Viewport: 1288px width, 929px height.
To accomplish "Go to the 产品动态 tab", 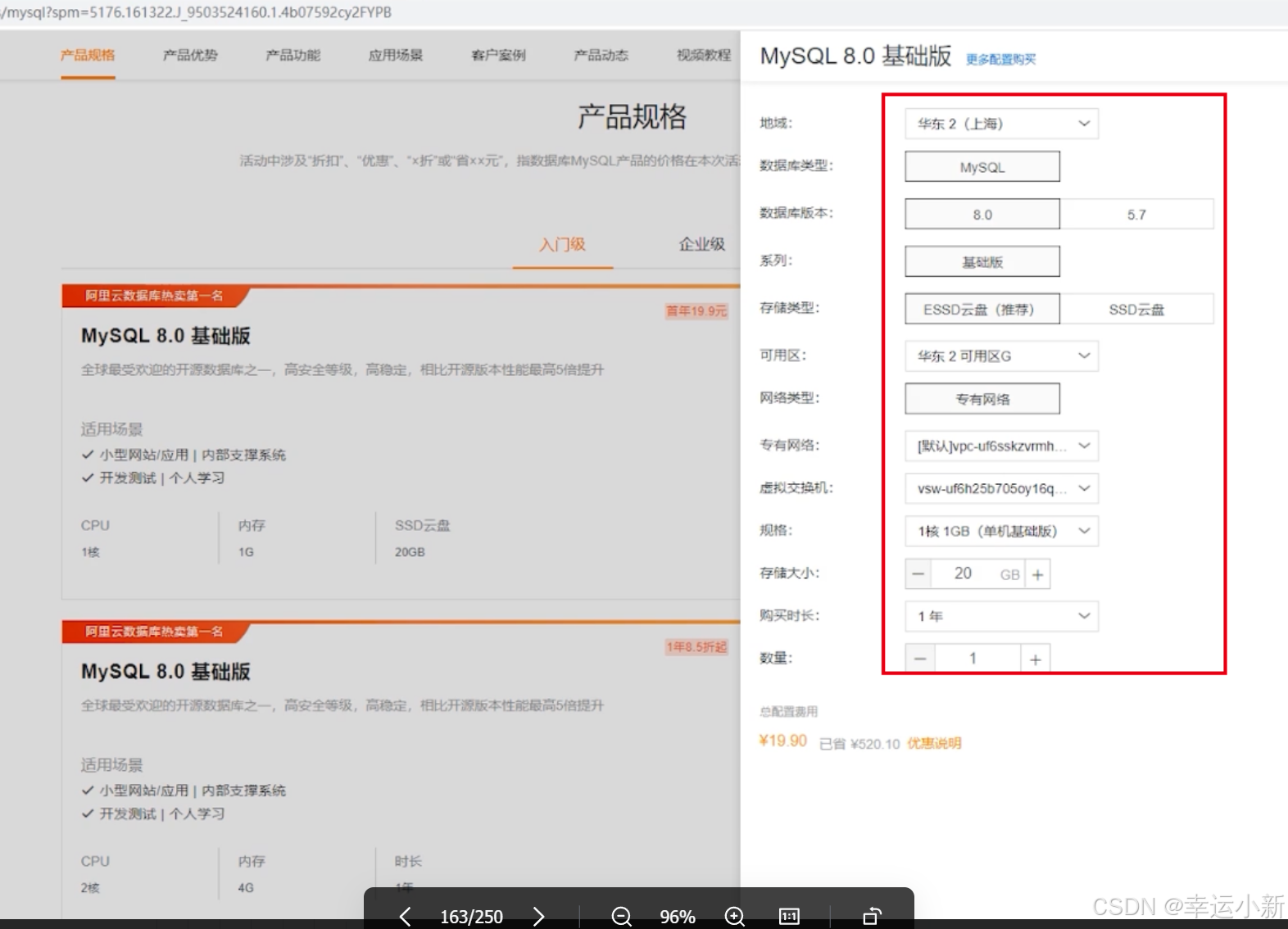I will point(601,56).
